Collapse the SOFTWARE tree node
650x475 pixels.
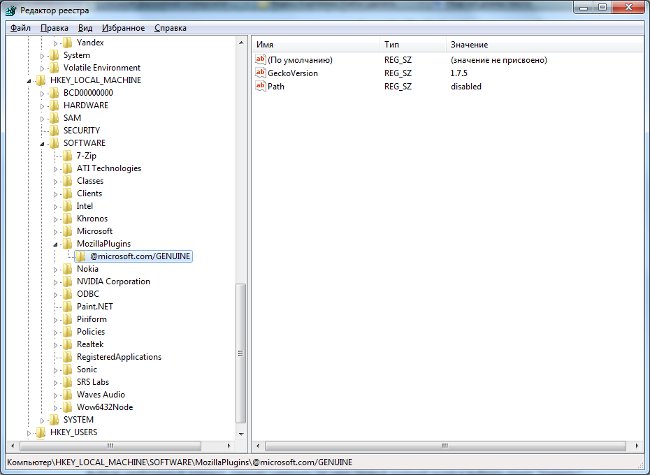pos(42,144)
